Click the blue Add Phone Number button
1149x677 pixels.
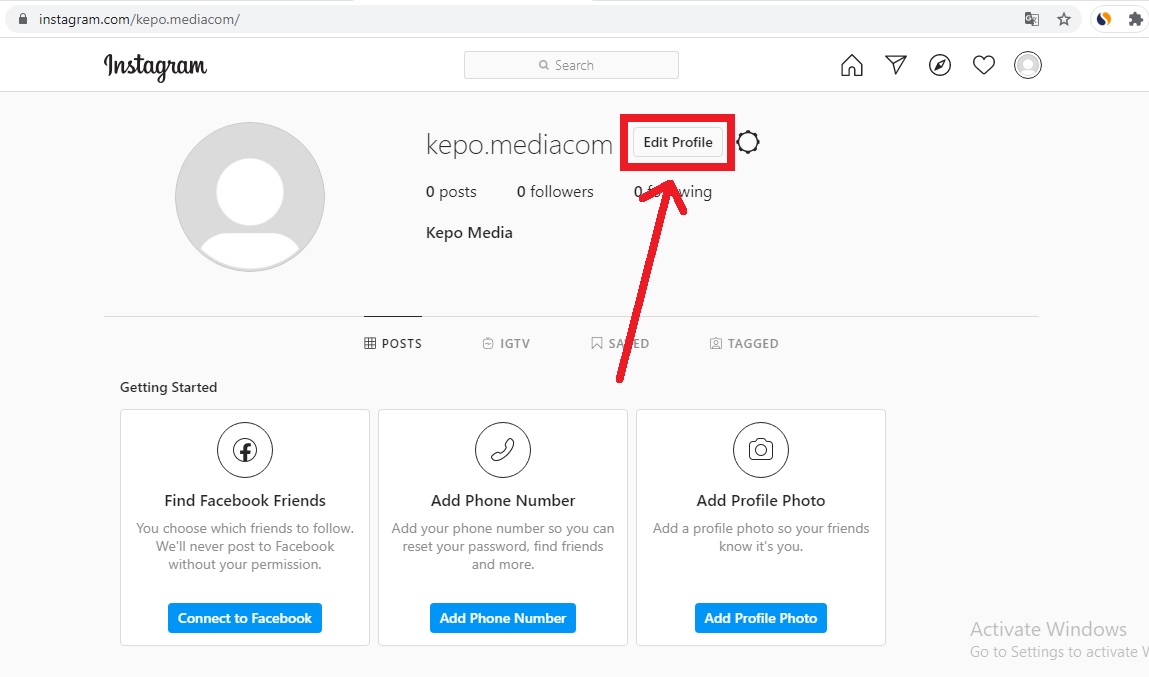coord(503,618)
